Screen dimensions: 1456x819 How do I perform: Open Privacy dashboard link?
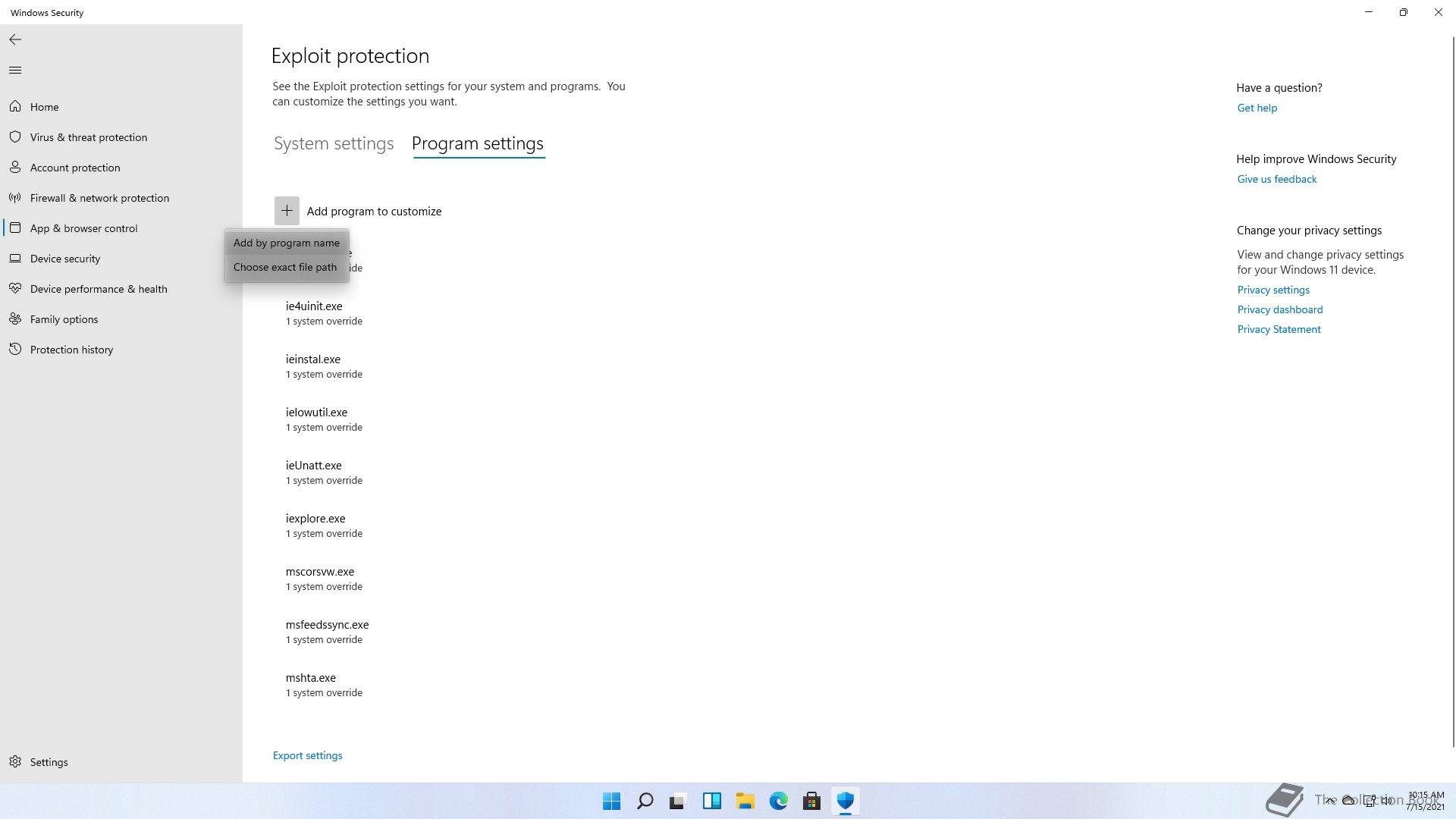click(1280, 309)
